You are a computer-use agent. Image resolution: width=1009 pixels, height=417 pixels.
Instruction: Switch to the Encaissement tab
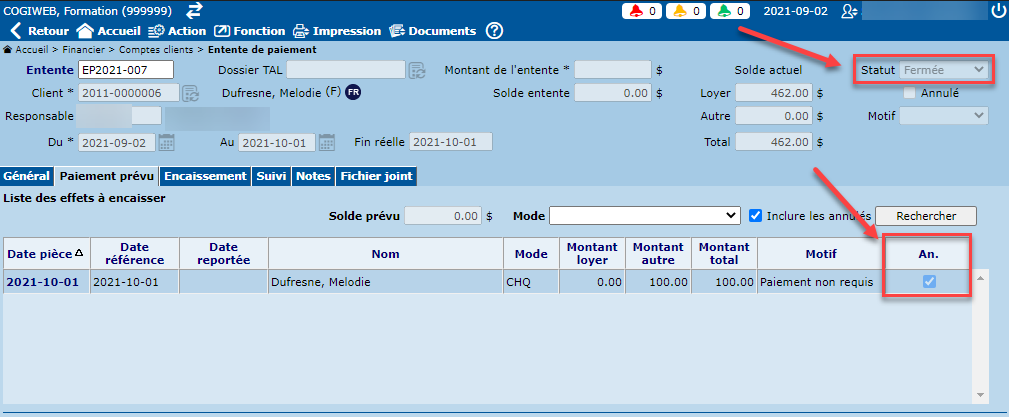[205, 176]
